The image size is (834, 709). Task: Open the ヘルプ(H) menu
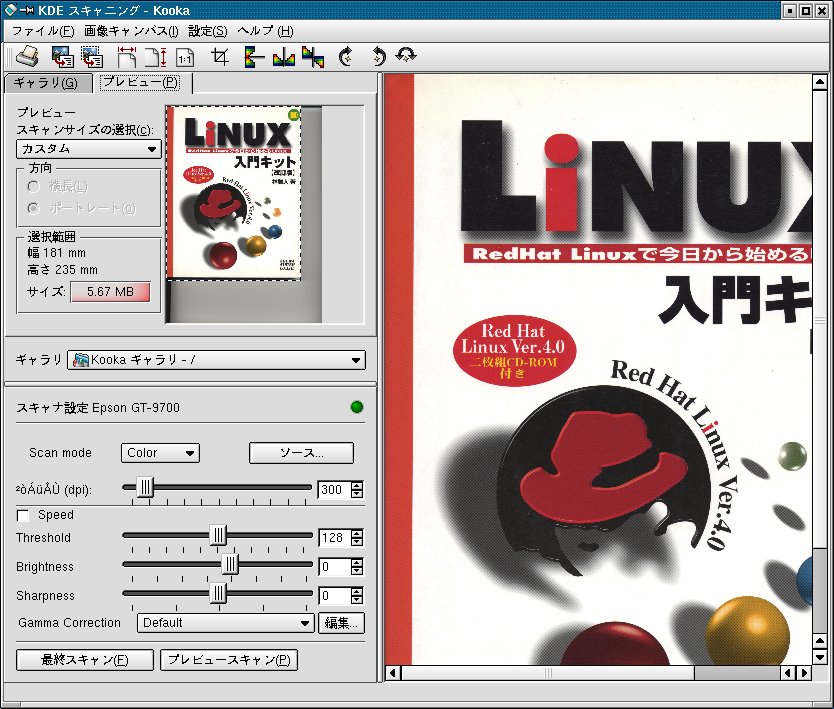pyautogui.click(x=265, y=31)
